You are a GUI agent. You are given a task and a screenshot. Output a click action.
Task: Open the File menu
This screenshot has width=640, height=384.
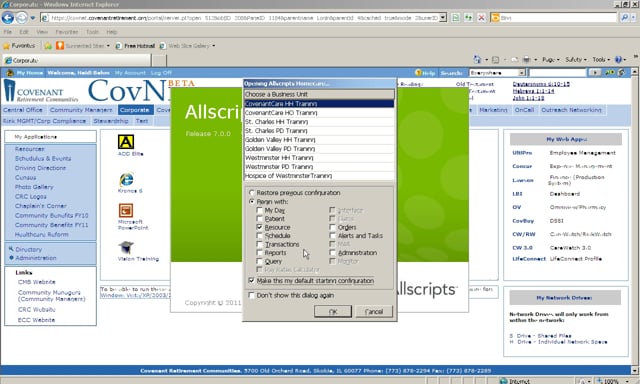8,32
